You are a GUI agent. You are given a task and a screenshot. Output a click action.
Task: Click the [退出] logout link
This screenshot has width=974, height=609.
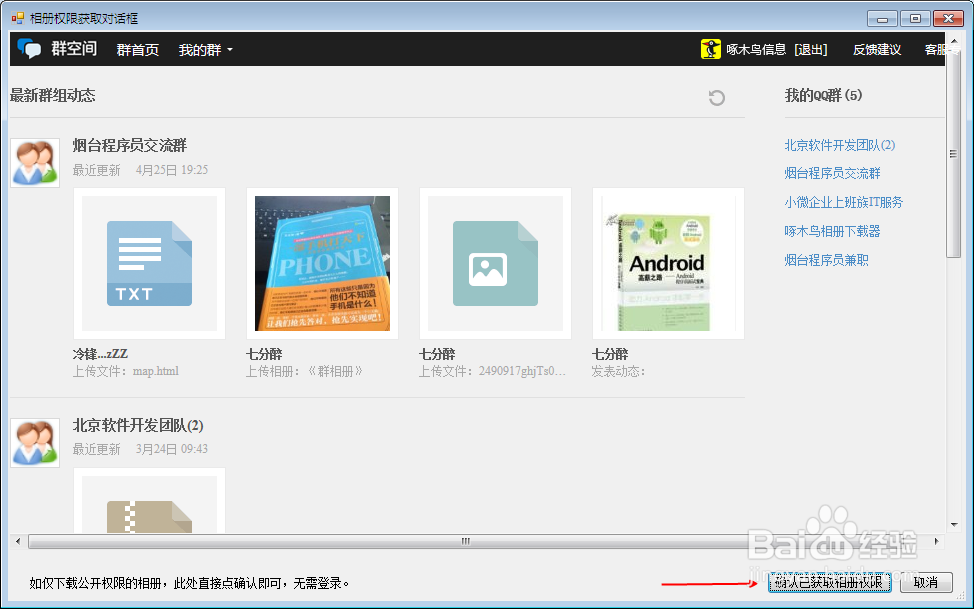coord(811,49)
